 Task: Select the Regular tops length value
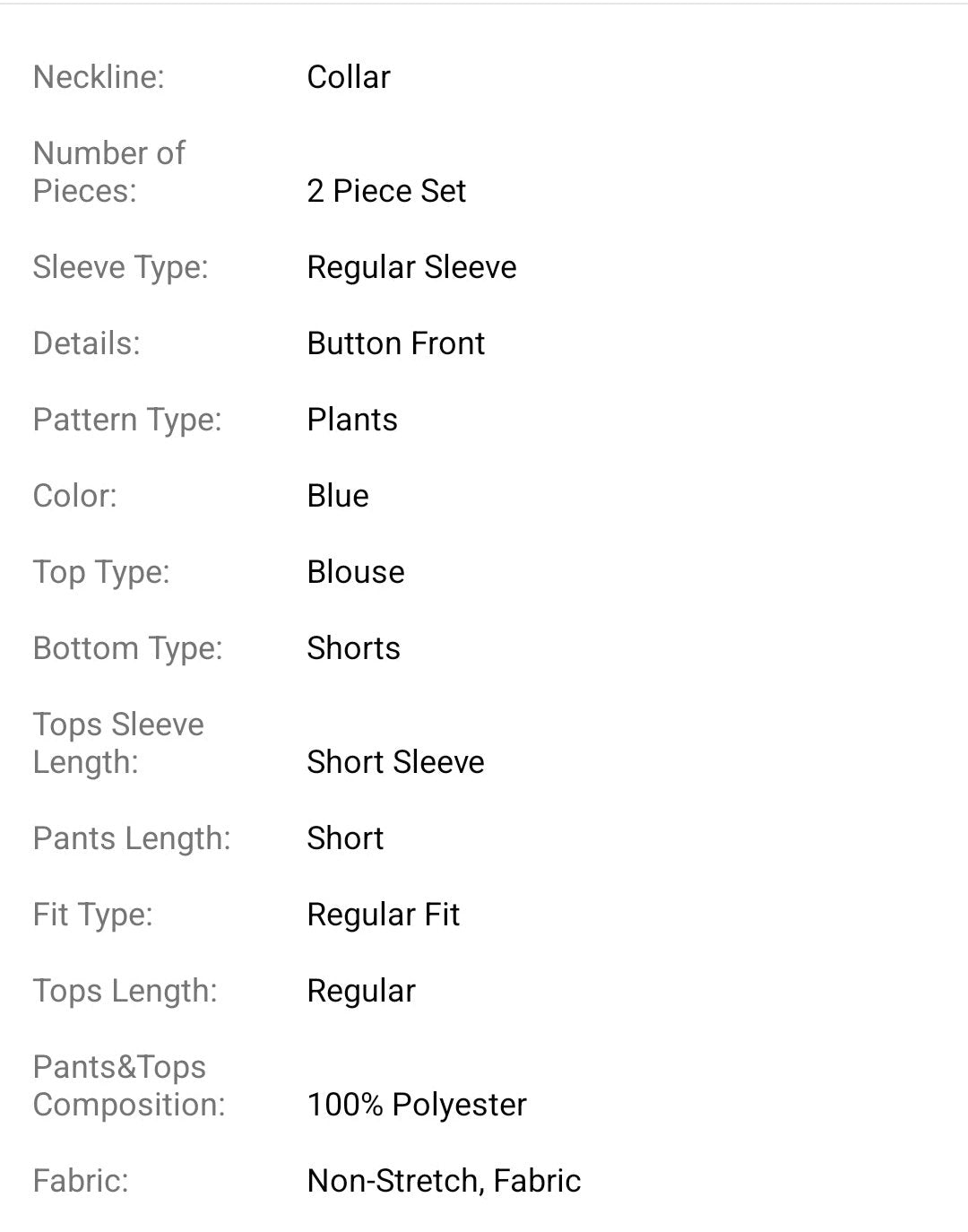(x=361, y=991)
